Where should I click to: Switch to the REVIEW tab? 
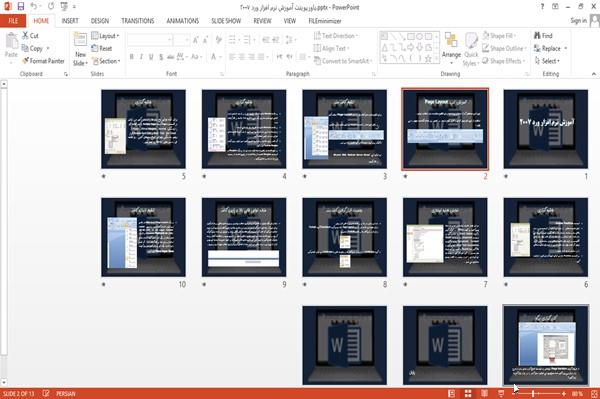[262, 21]
